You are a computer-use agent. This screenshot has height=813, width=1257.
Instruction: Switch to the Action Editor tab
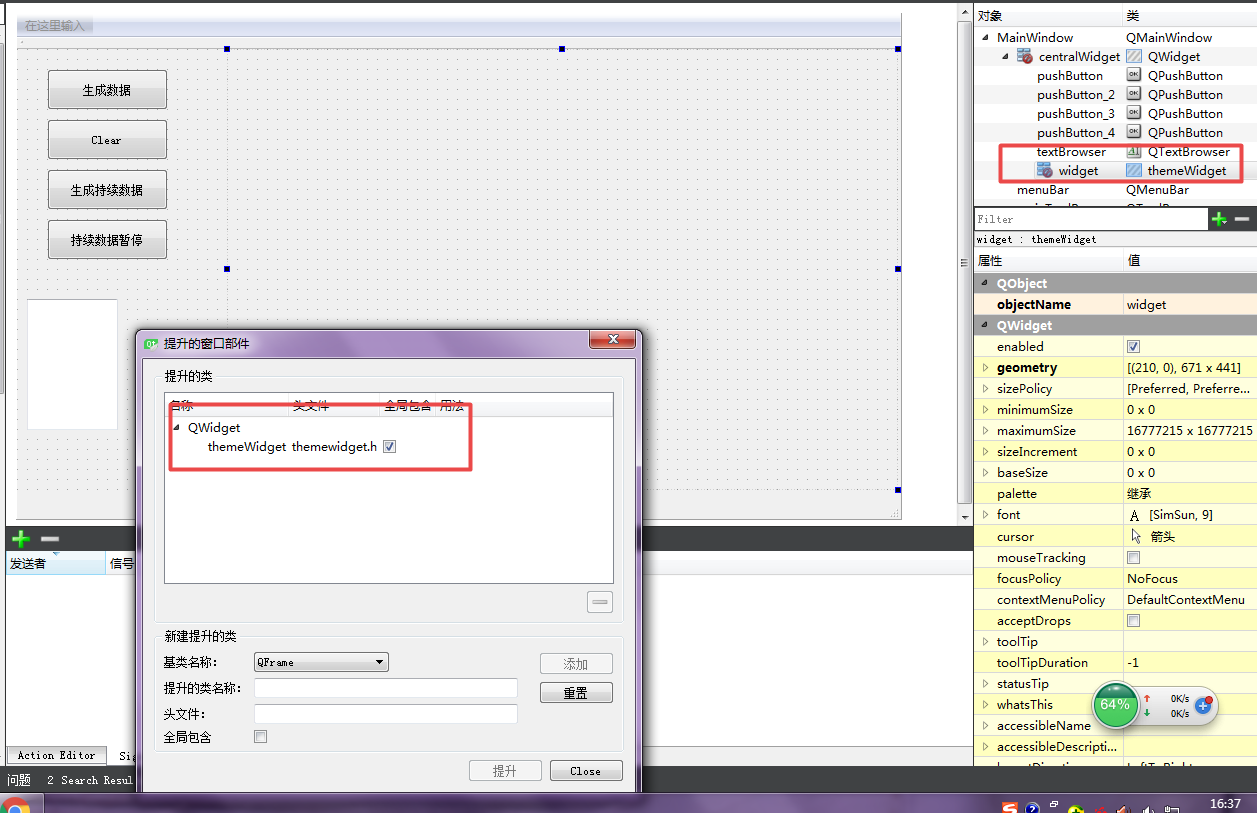[56, 755]
